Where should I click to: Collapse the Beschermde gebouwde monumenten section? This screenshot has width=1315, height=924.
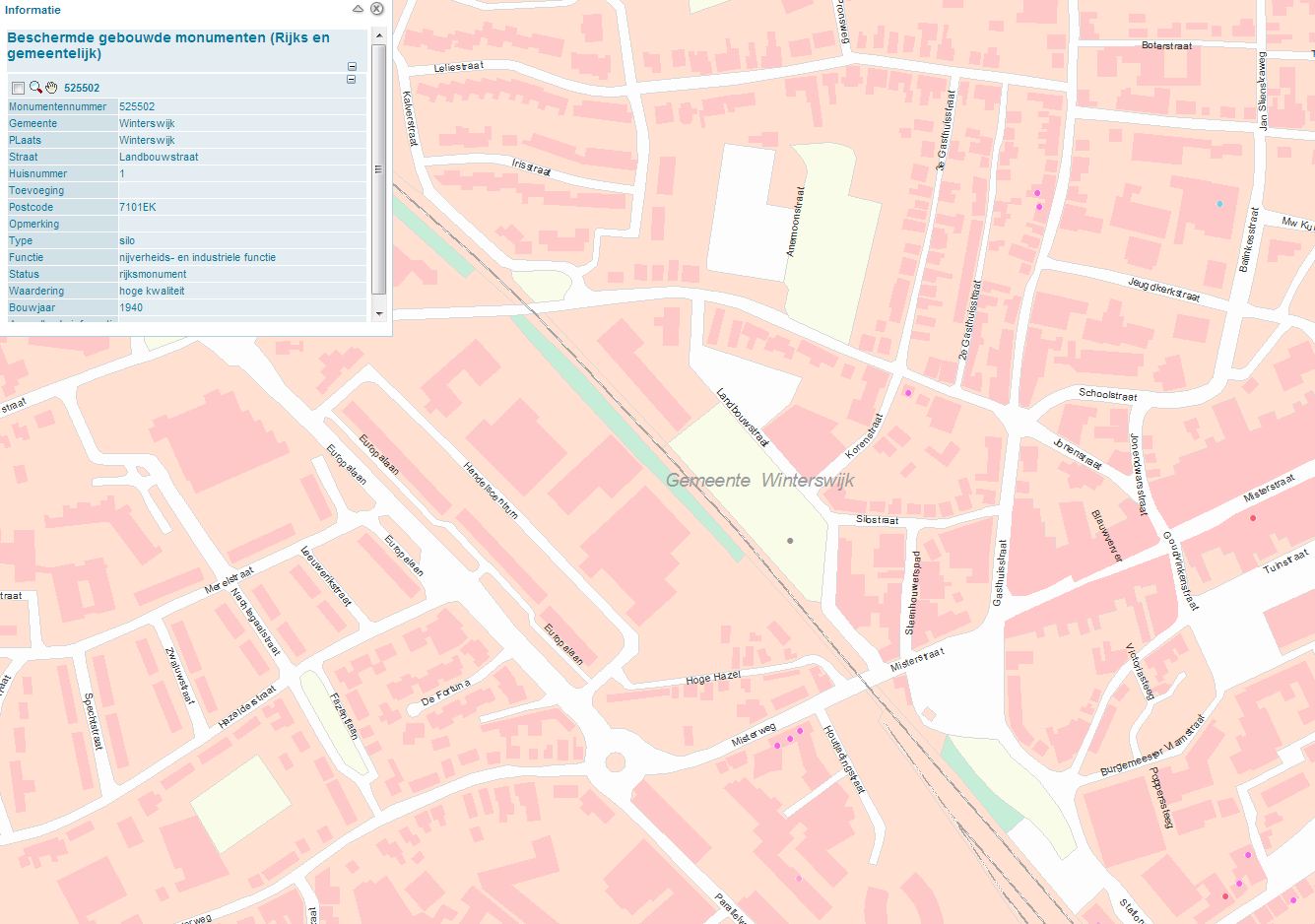352,67
